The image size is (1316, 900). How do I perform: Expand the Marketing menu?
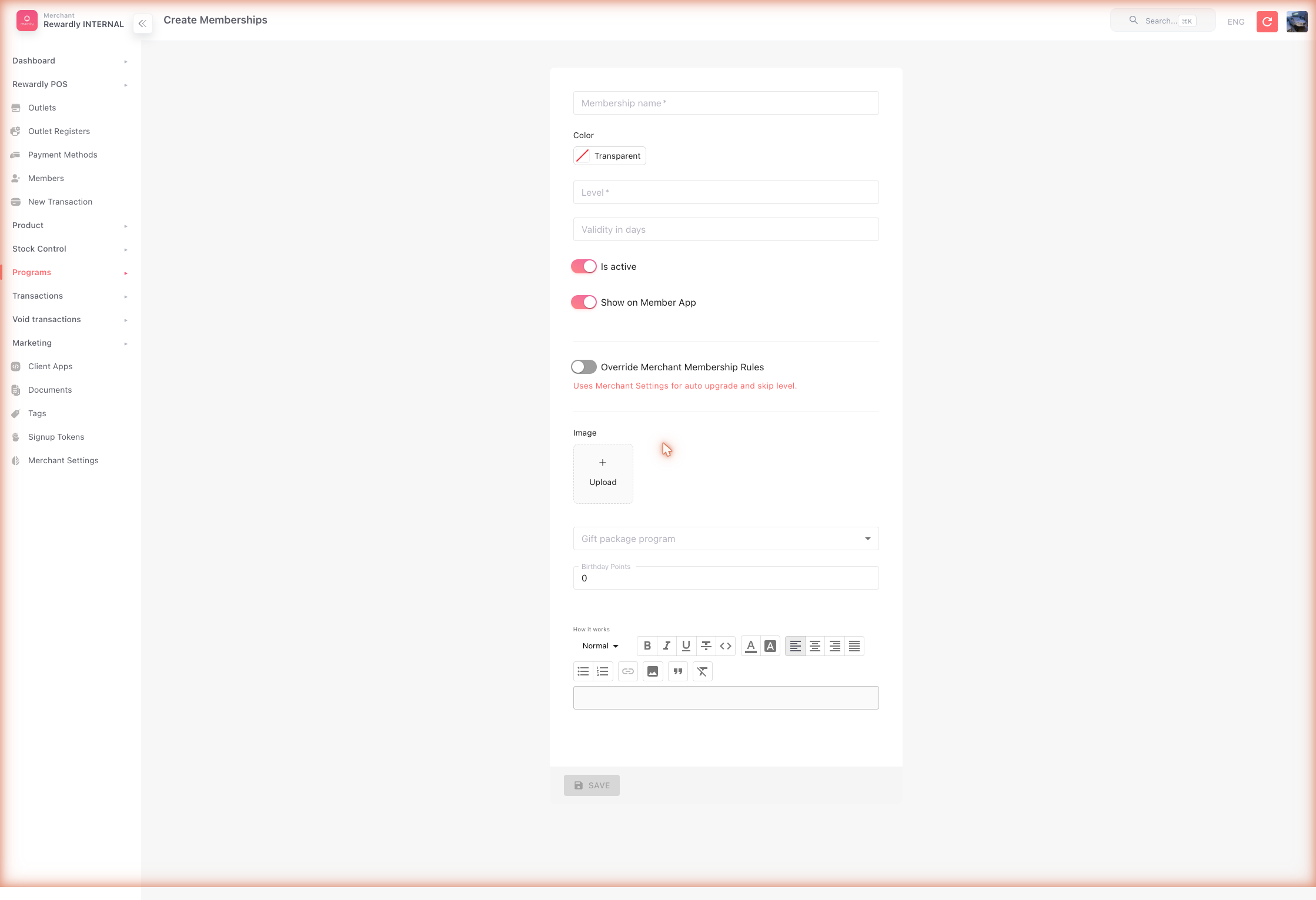click(70, 343)
